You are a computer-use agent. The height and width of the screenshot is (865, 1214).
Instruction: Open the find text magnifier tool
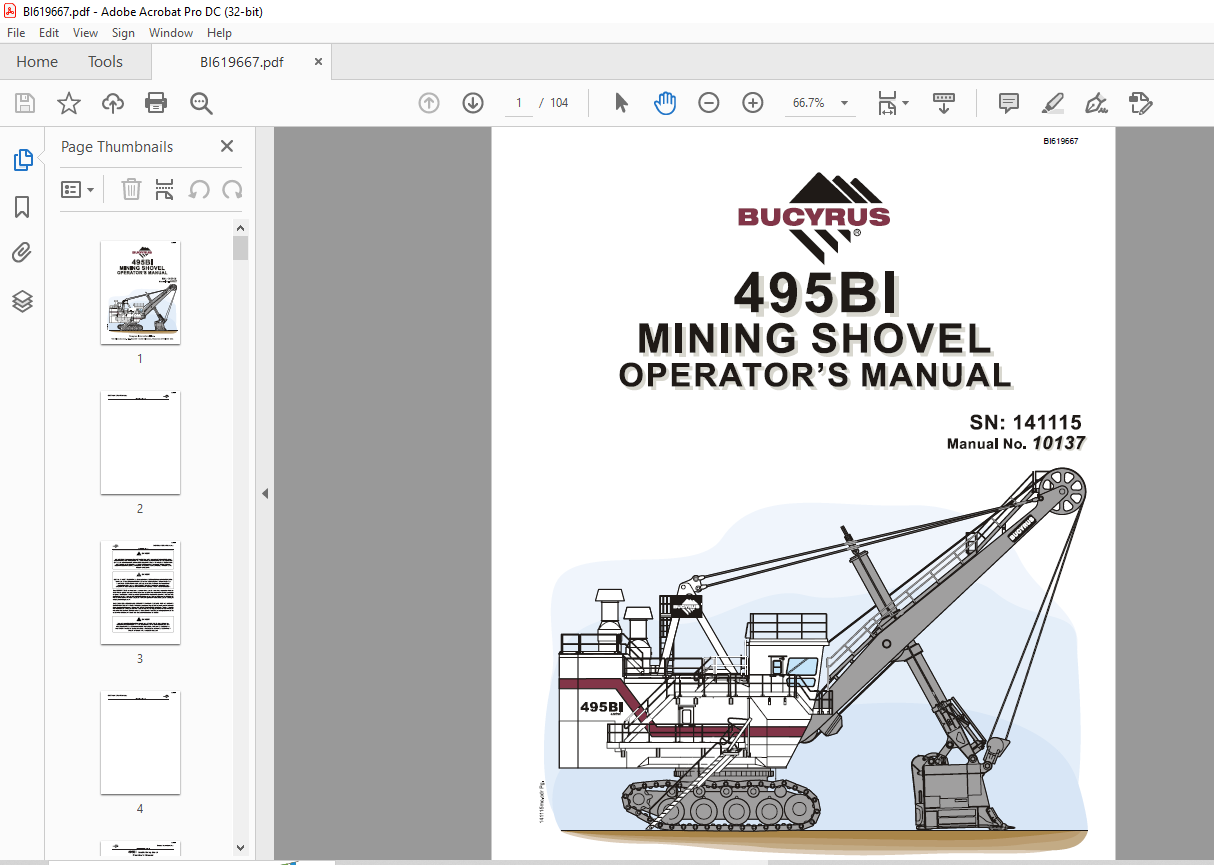(201, 103)
